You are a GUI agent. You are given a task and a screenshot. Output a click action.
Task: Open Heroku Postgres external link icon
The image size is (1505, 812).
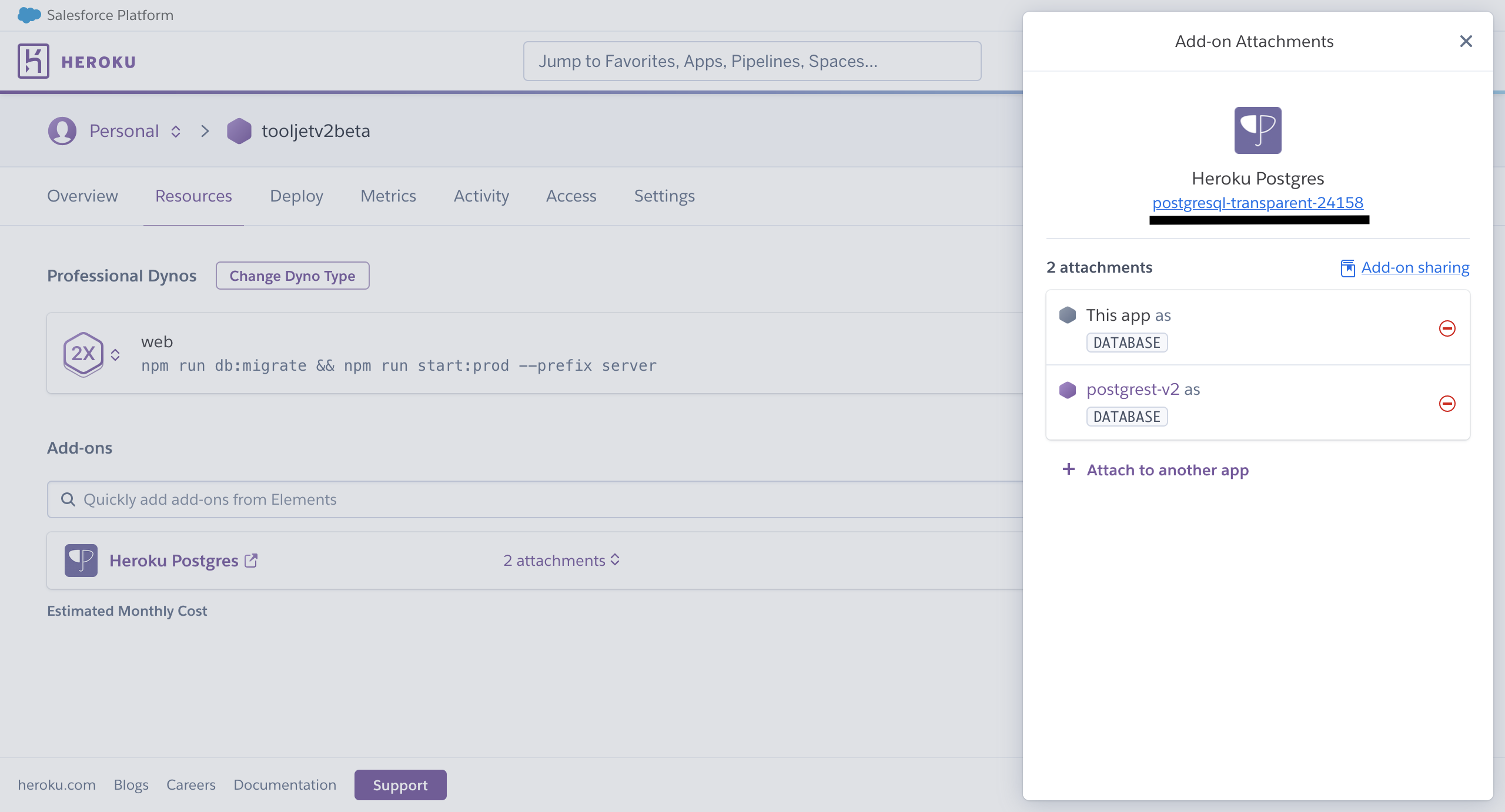pos(252,561)
